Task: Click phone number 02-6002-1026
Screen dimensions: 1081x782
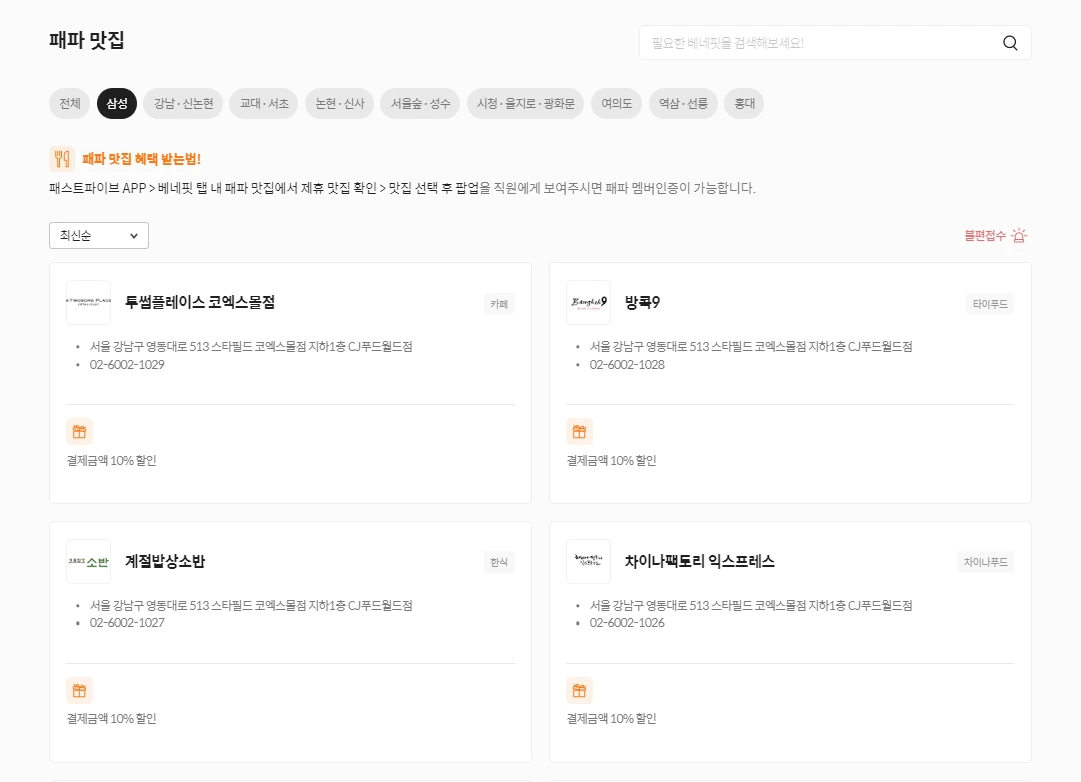Action: coord(627,622)
